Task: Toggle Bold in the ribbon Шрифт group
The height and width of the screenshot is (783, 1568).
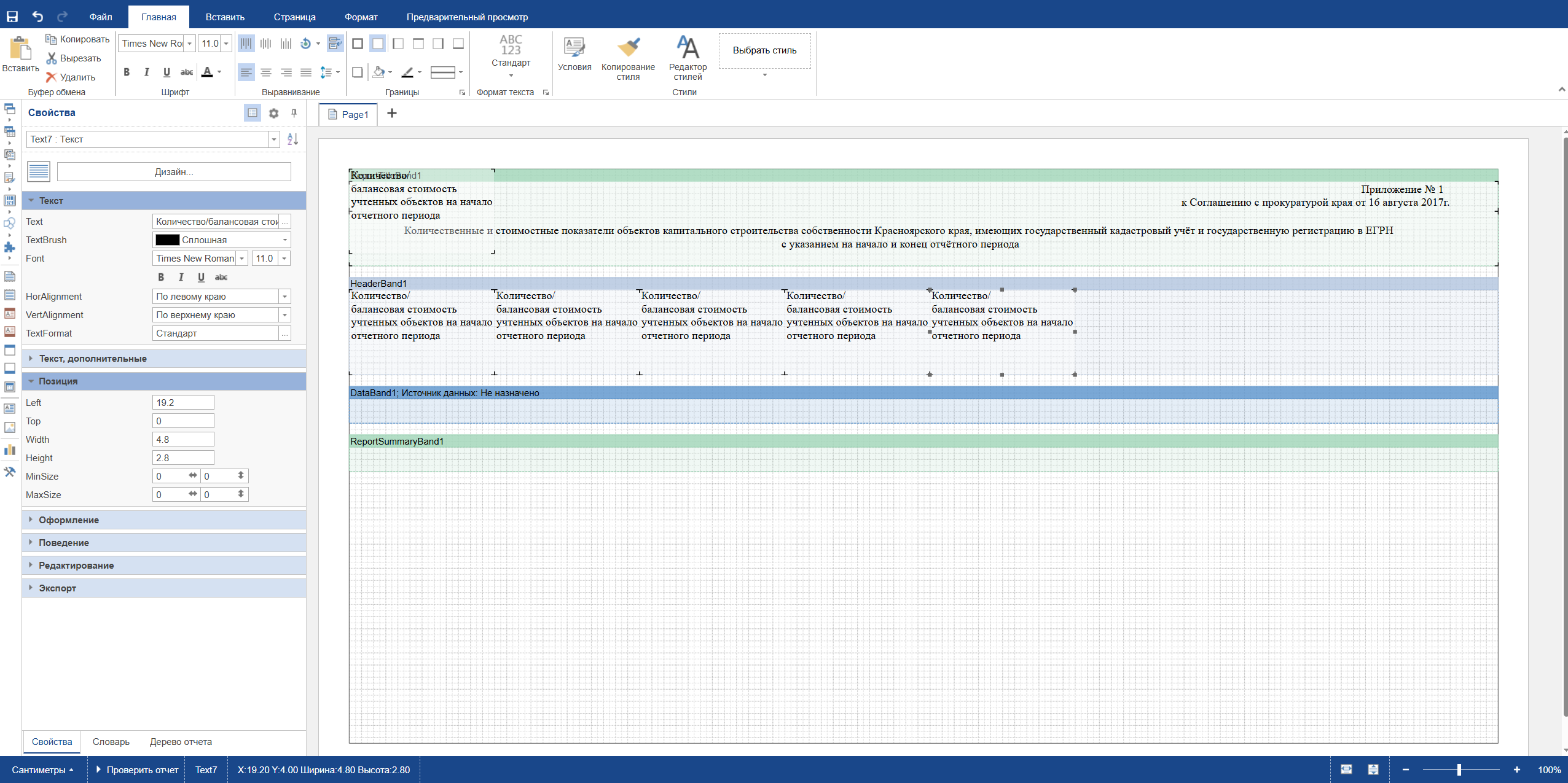Action: click(127, 72)
